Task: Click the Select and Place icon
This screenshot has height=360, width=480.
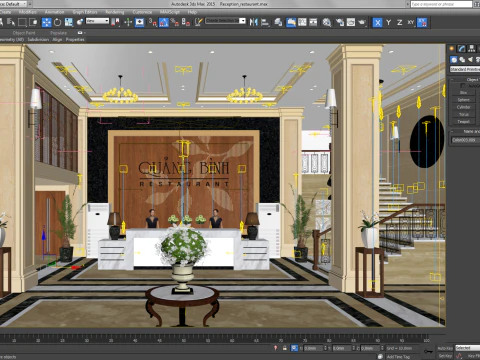Action: (80, 22)
